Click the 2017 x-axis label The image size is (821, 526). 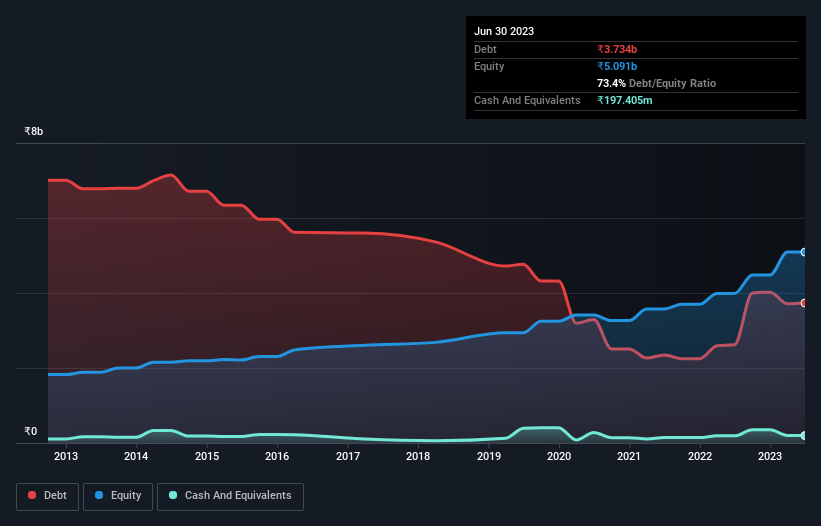[348, 456]
